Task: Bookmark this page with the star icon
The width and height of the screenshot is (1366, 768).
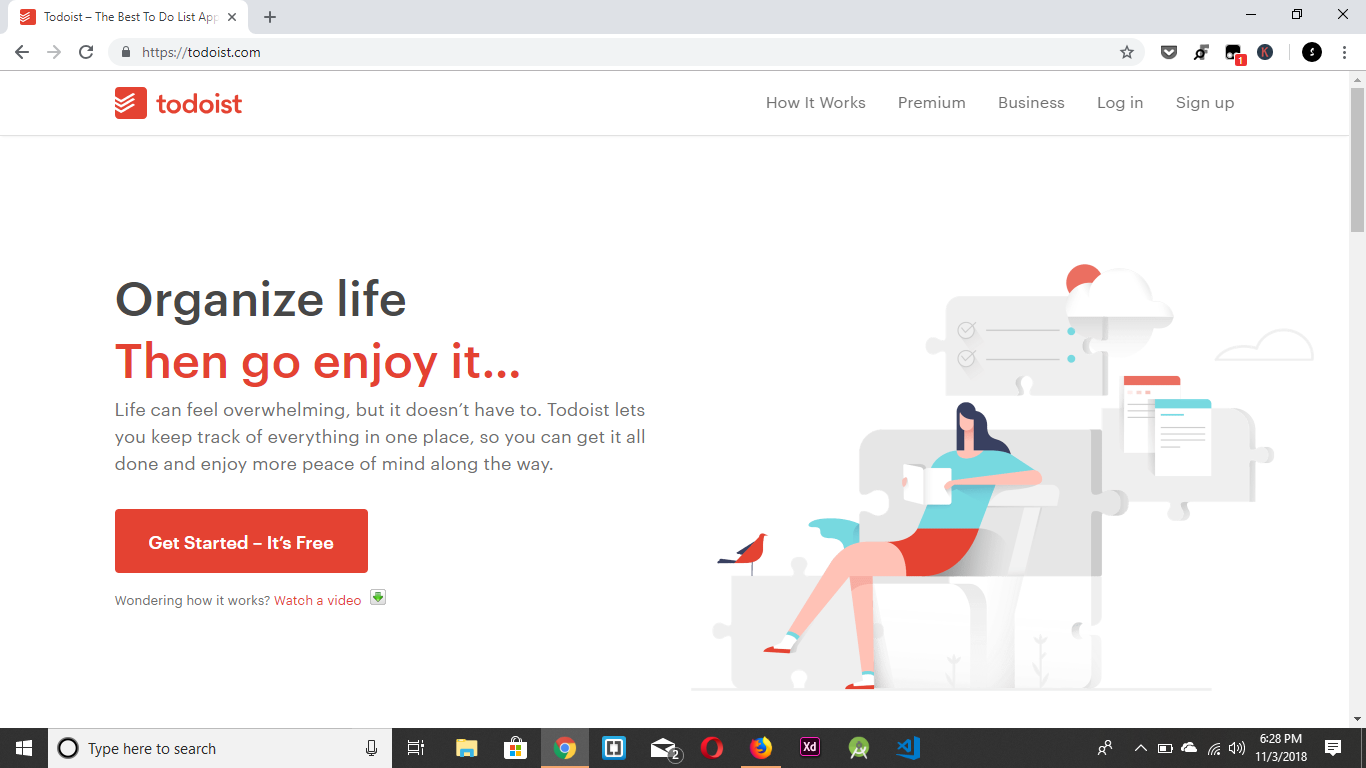Action: click(x=1127, y=52)
